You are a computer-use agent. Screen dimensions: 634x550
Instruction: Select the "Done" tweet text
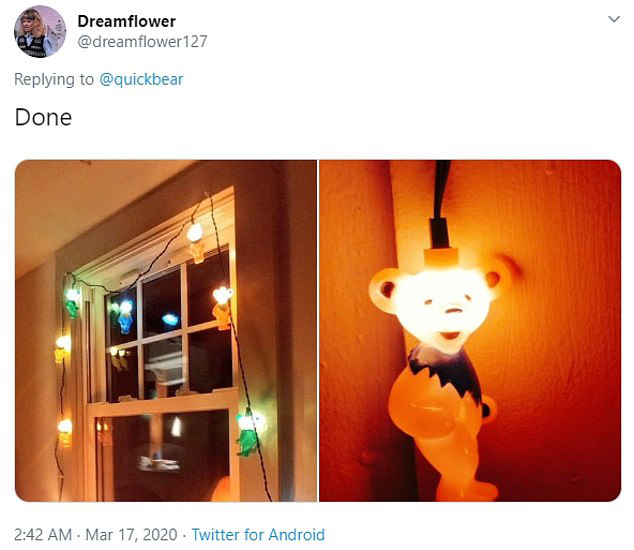[43, 118]
